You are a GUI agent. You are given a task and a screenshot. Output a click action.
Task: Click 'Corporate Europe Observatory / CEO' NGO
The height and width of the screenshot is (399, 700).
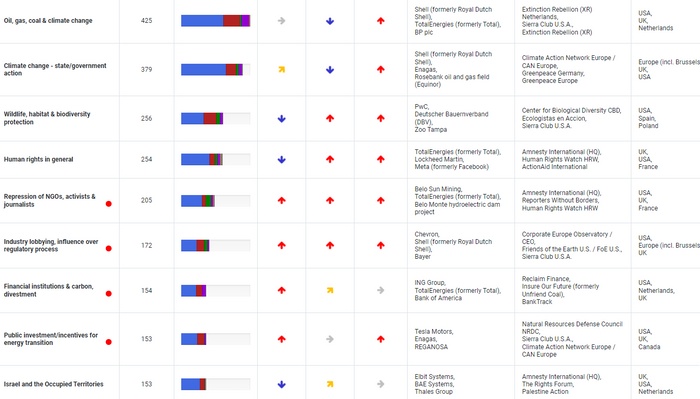(567, 237)
